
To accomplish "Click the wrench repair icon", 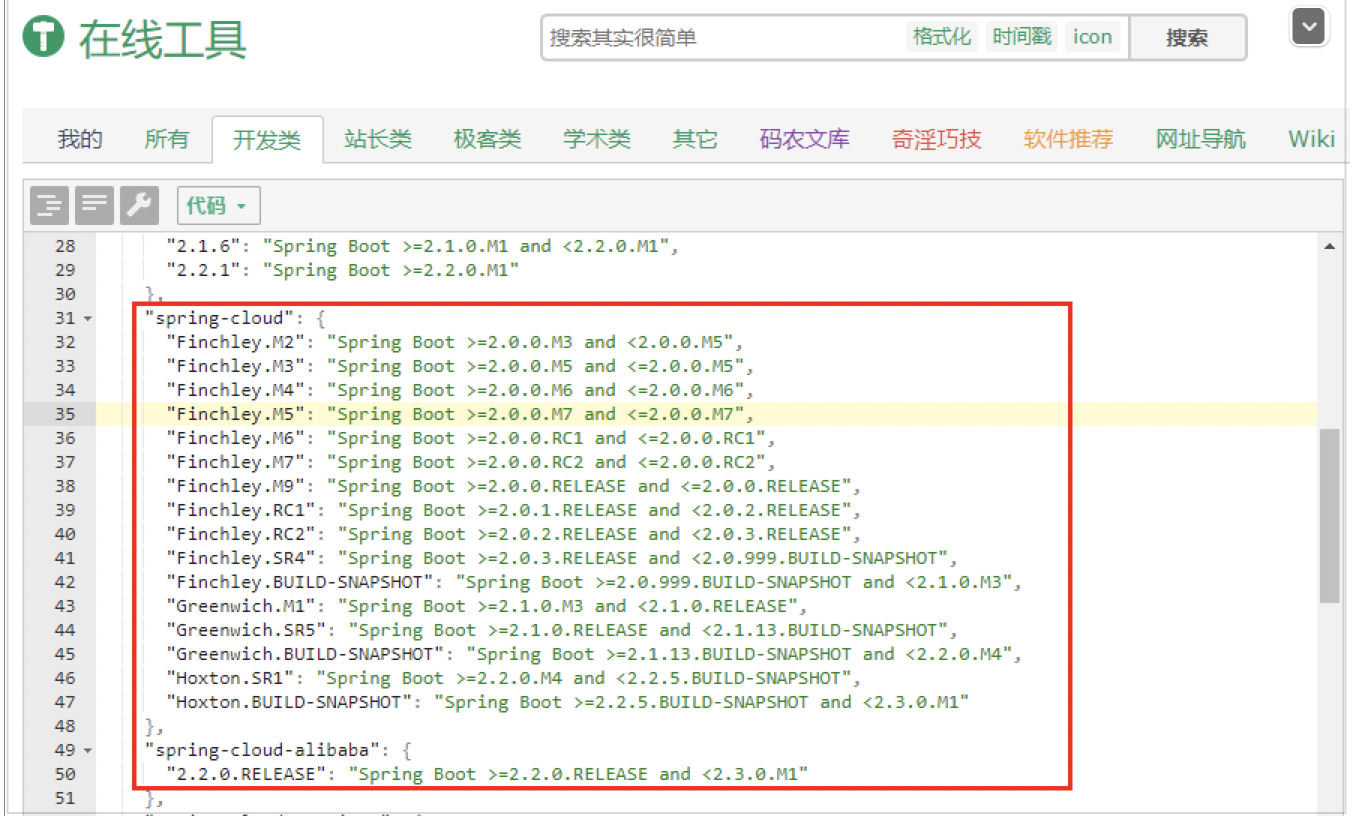I will coord(140,205).
